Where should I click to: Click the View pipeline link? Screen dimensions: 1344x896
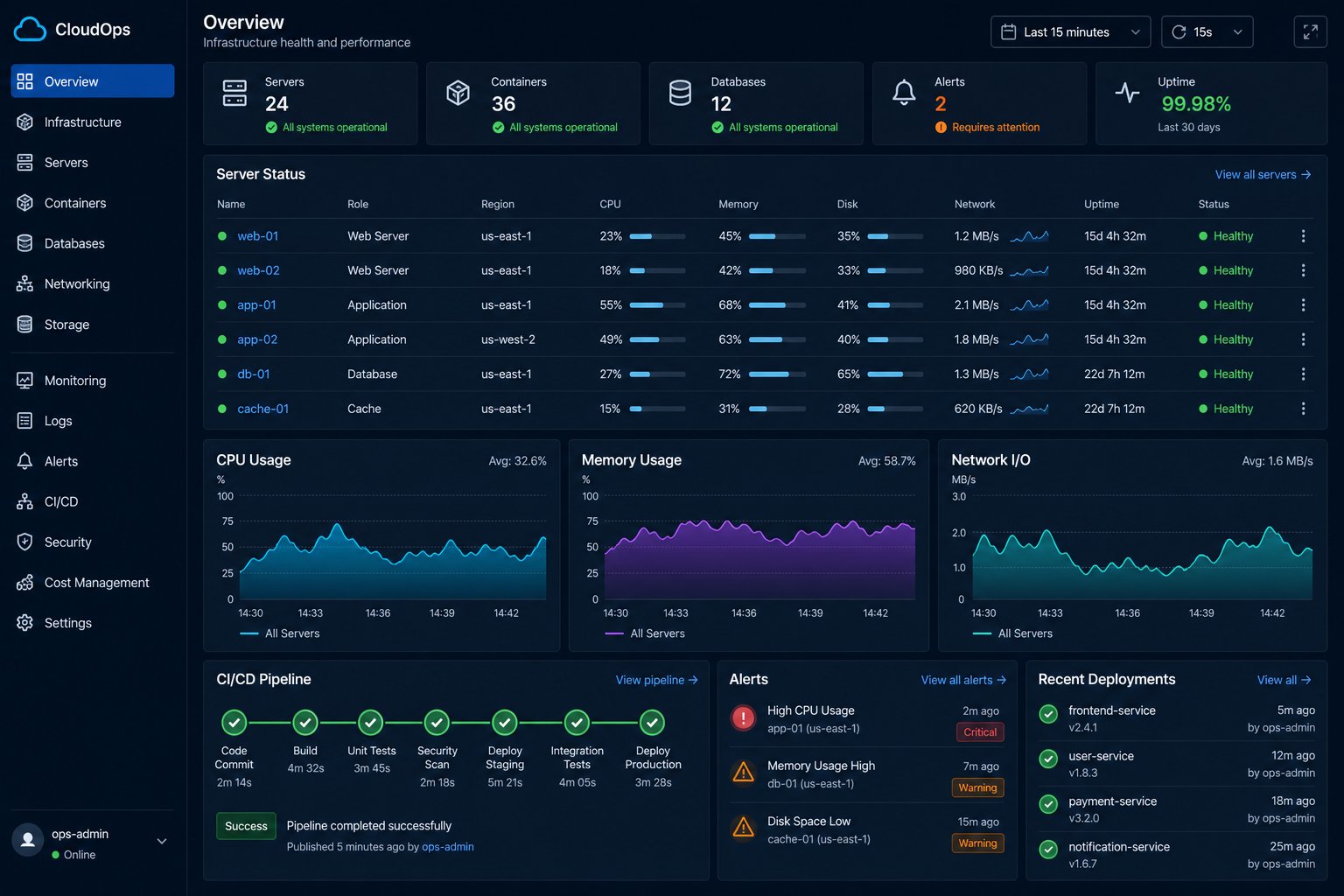click(x=656, y=680)
